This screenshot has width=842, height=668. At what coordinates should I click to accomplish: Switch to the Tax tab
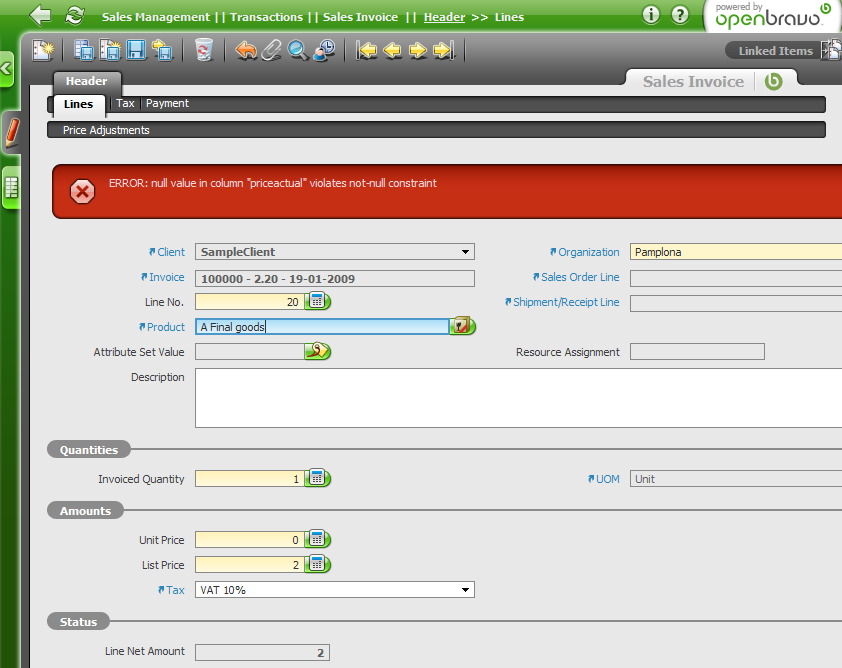click(x=125, y=104)
